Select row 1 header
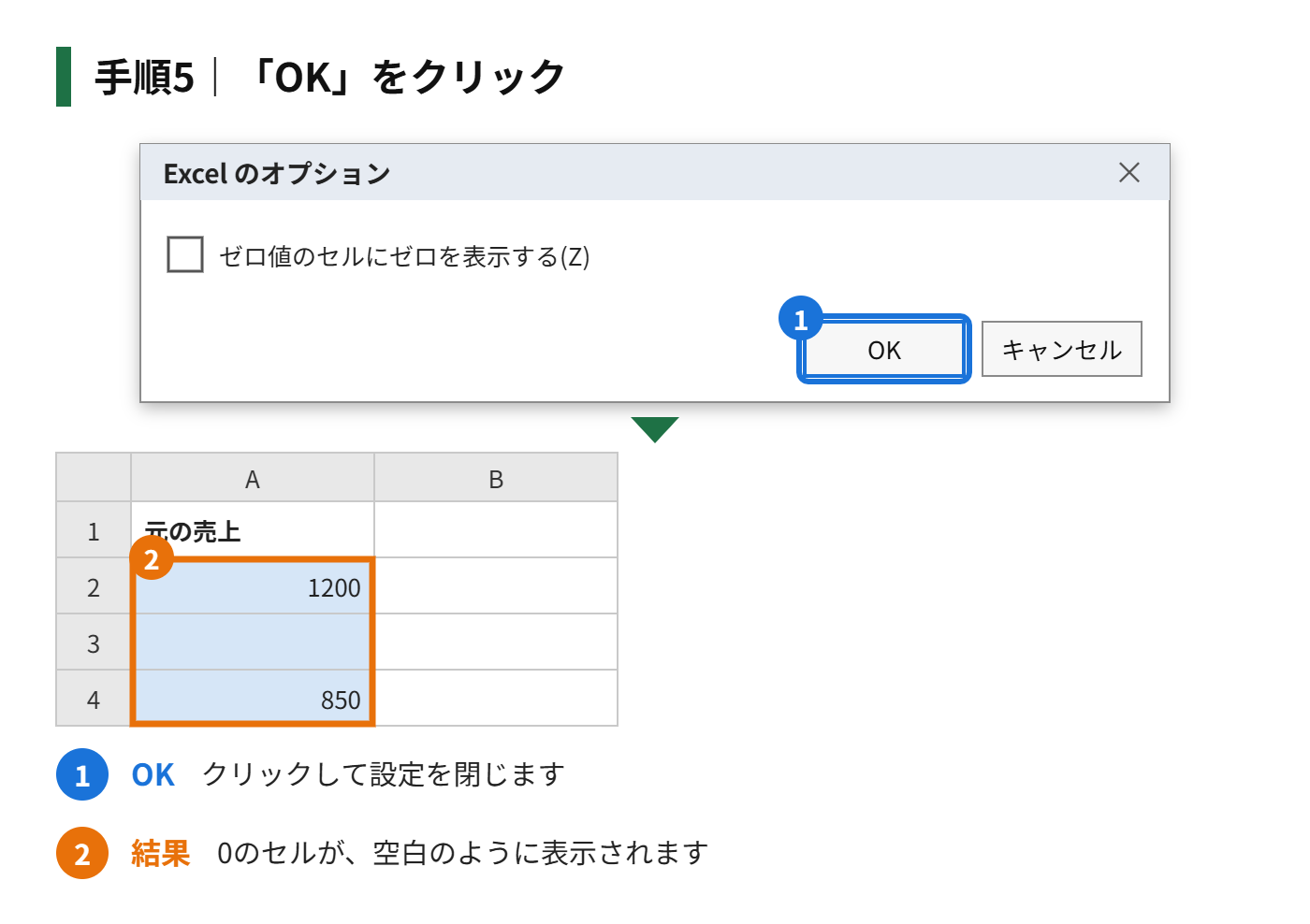Screen dimensions: 1310x924 pos(94,530)
